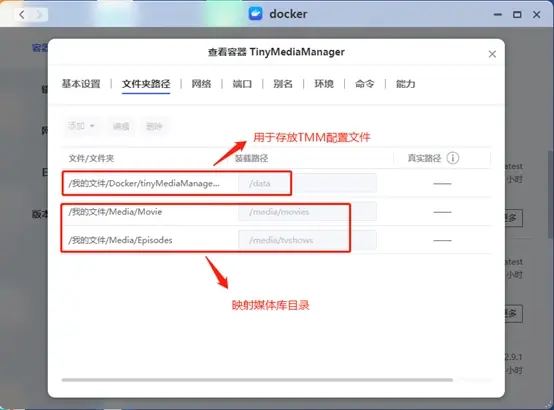
Task: Click the horizontal scrollbar at dialog bottom
Action: [257, 380]
